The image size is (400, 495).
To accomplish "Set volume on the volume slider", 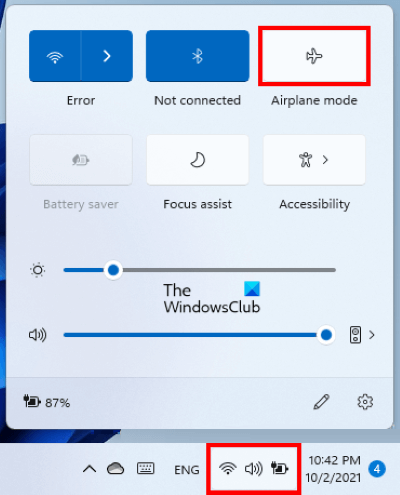I will coord(199,335).
